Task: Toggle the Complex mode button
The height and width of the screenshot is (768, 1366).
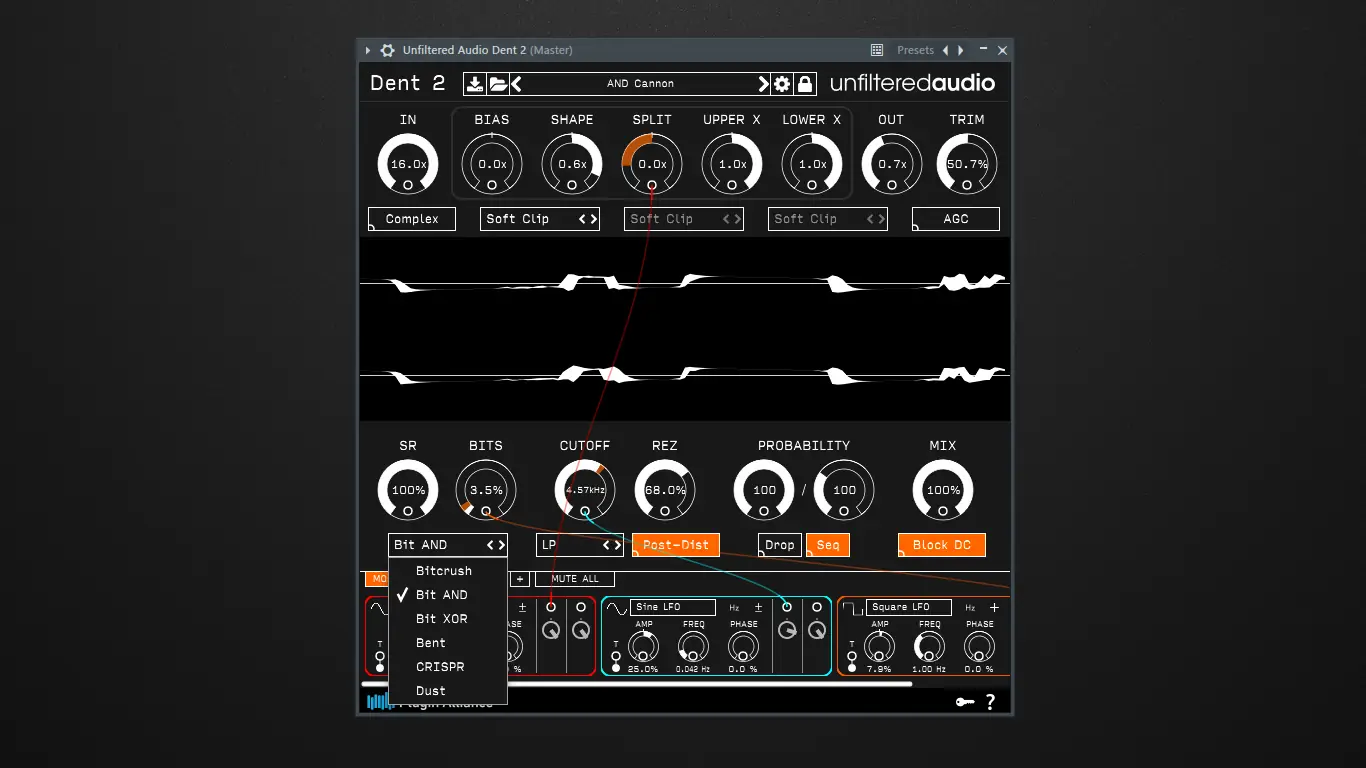Action: click(412, 219)
